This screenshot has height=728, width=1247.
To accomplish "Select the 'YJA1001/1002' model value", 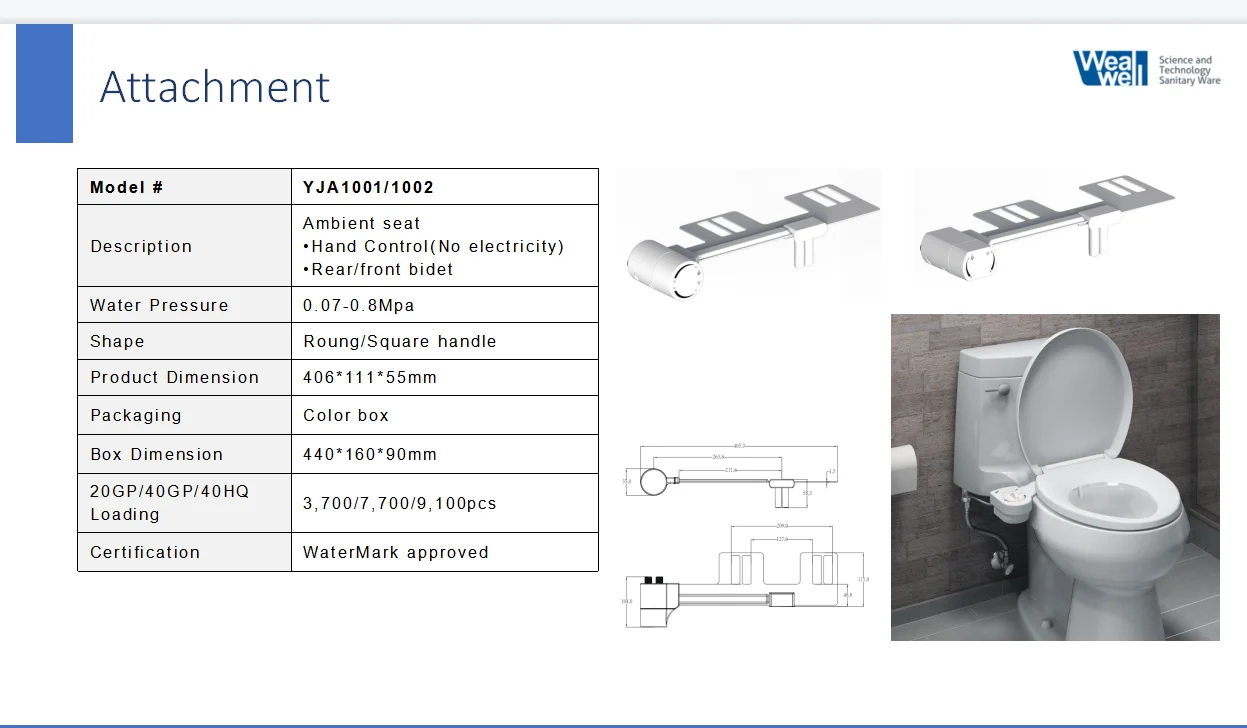I will pos(369,187).
